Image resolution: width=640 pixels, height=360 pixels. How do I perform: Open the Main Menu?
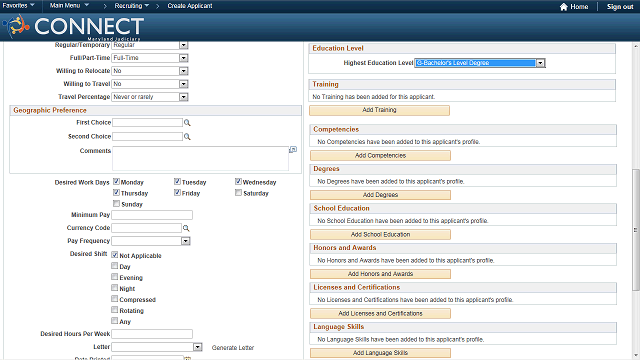[69, 6]
